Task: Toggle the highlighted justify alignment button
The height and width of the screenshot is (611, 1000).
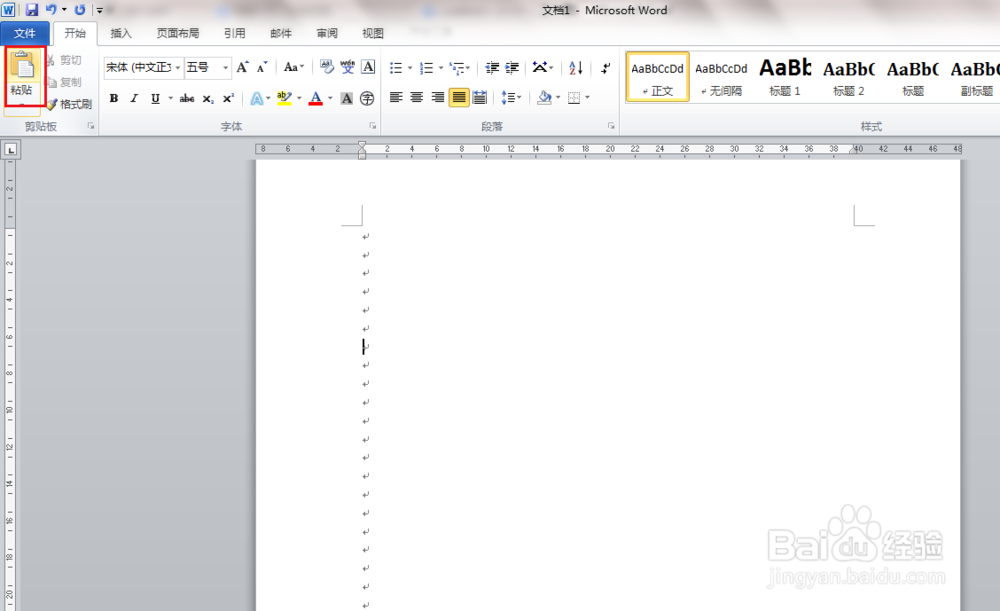Action: 459,98
